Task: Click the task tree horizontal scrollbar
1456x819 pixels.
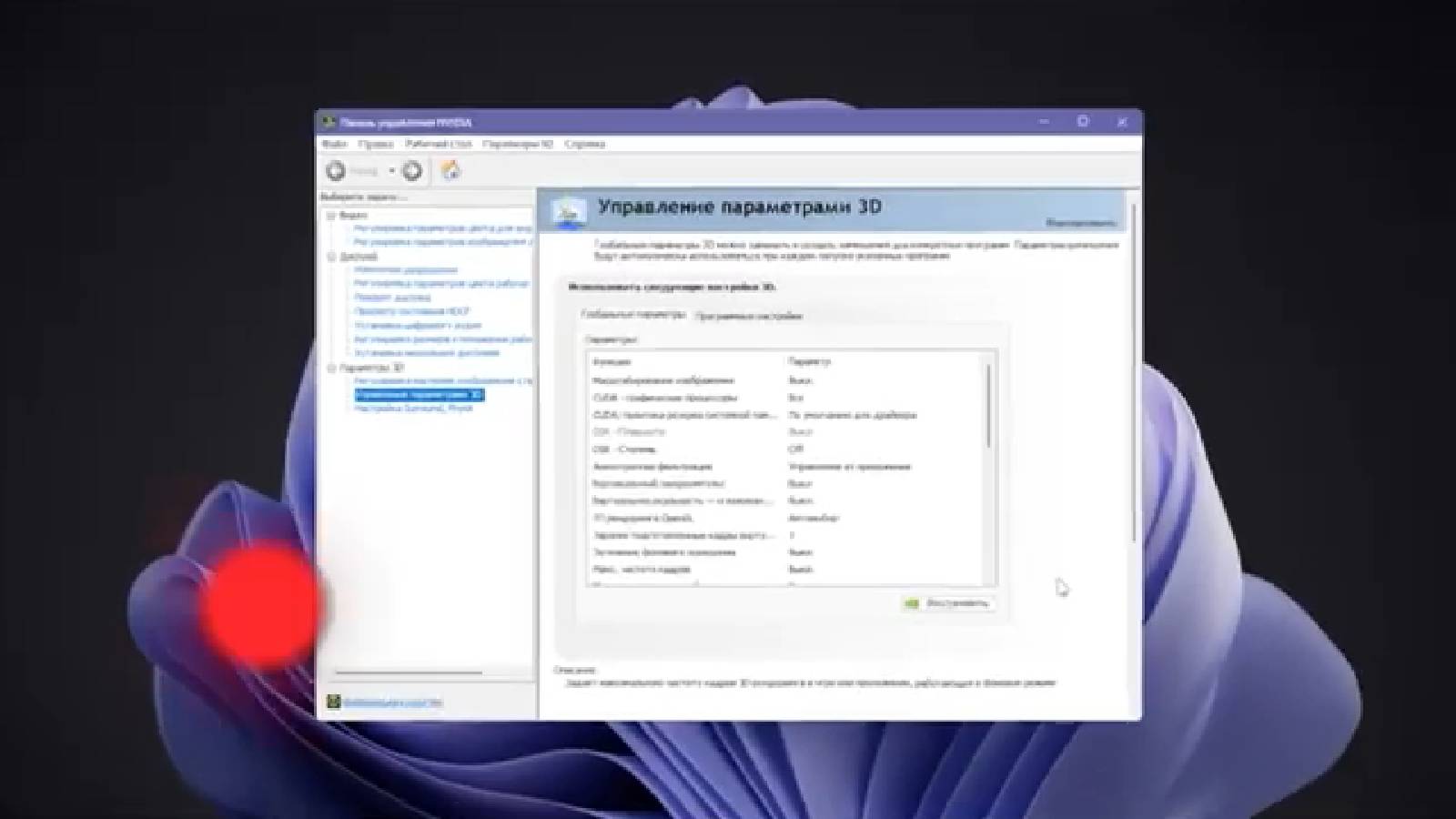Action: [x=409, y=672]
